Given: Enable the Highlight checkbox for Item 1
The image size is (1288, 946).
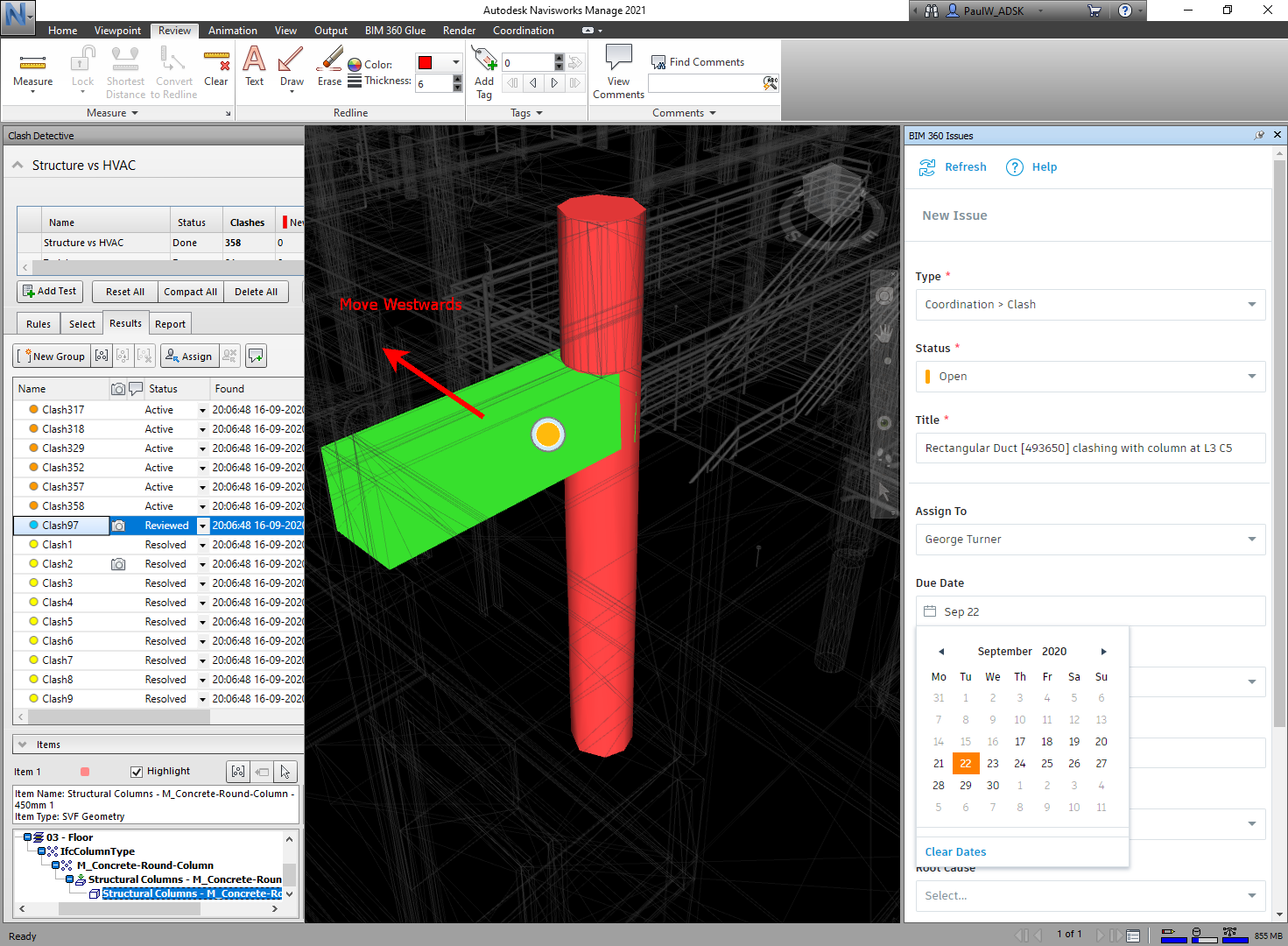Looking at the screenshot, I should pyautogui.click(x=137, y=771).
